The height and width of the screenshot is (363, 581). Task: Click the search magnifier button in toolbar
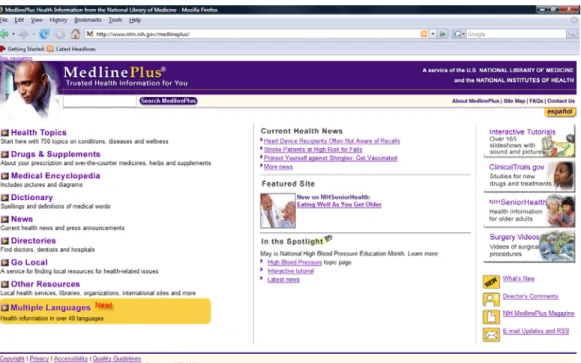click(572, 34)
